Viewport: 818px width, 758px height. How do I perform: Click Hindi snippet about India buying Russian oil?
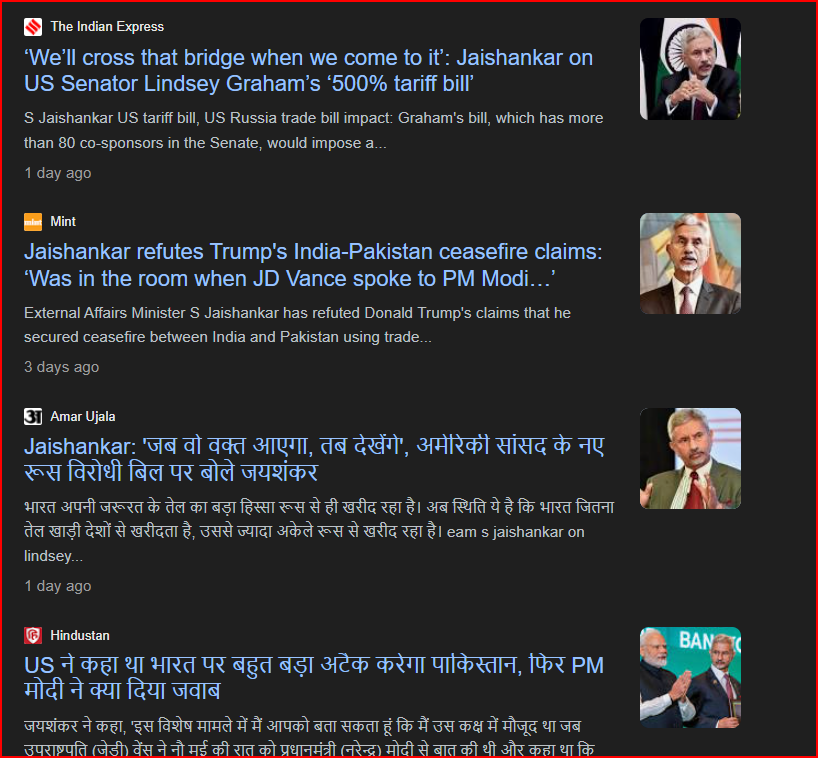[x=319, y=531]
